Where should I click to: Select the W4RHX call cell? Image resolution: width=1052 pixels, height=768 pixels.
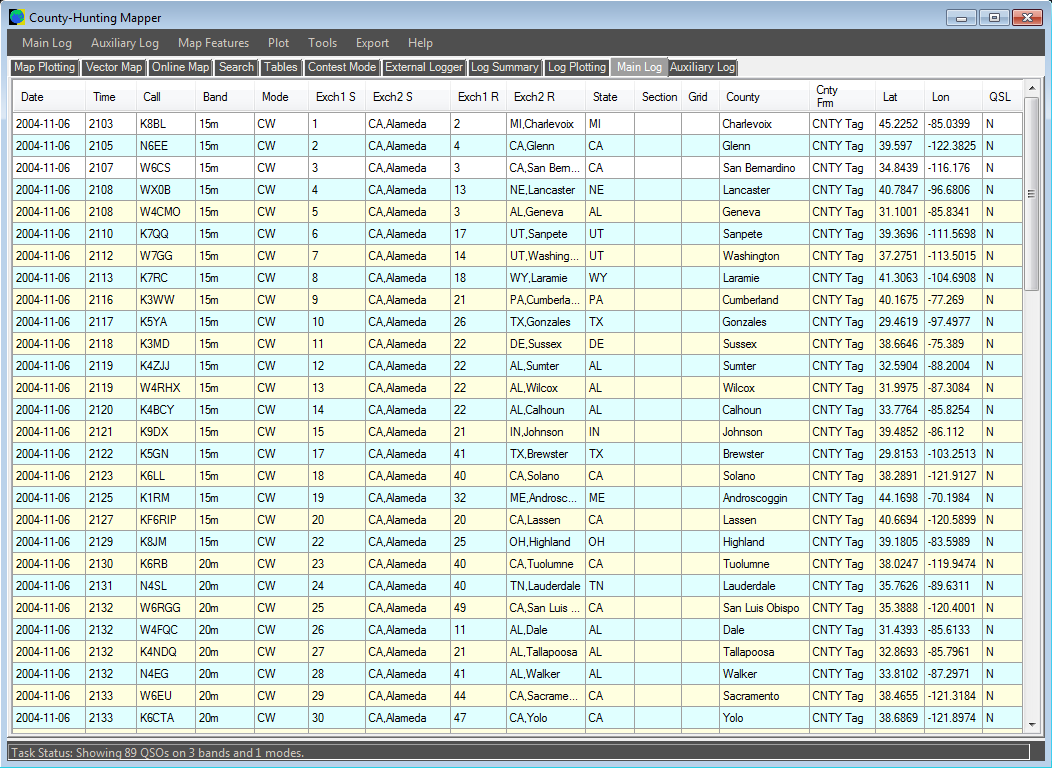click(x=166, y=388)
